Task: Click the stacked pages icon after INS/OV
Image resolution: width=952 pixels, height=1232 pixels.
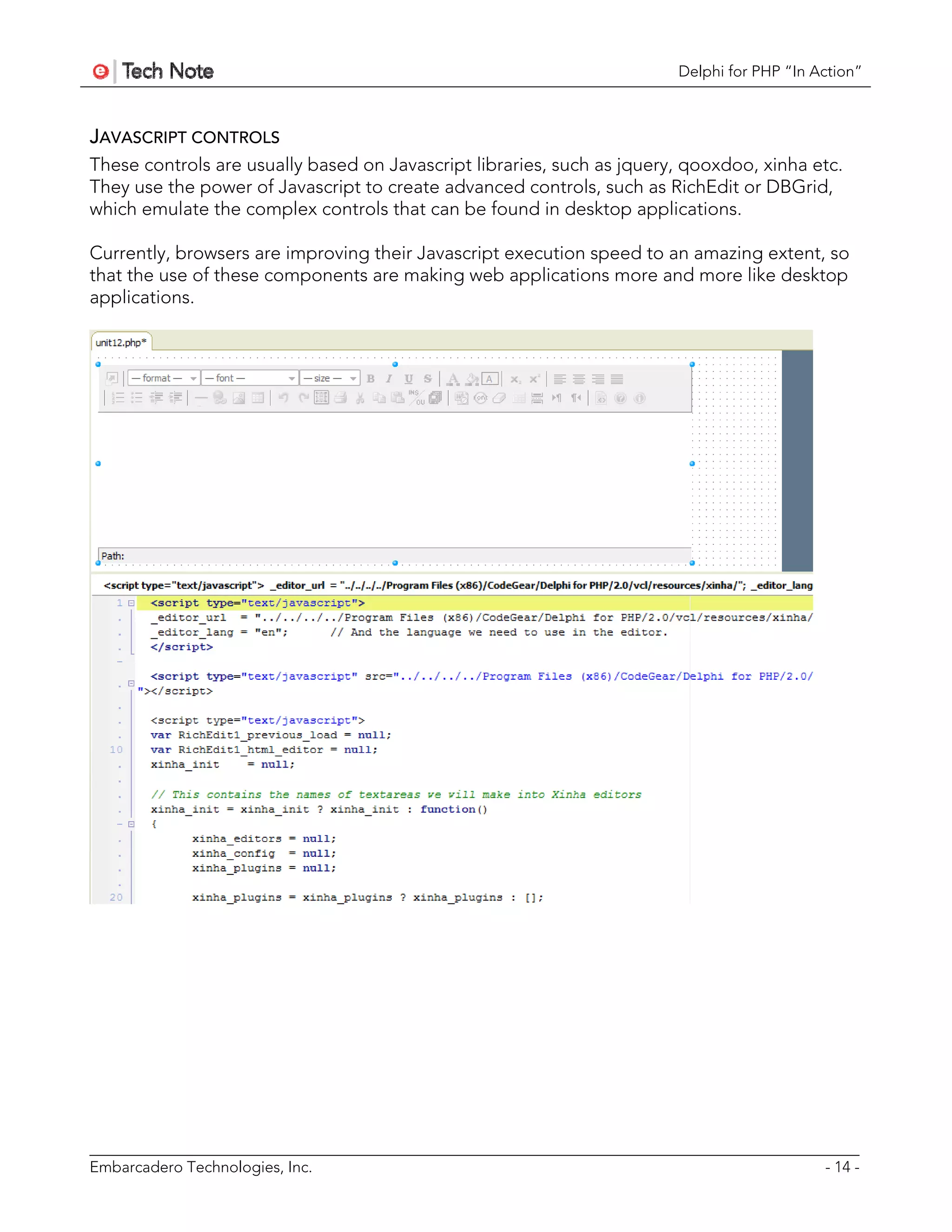Action: pos(436,398)
